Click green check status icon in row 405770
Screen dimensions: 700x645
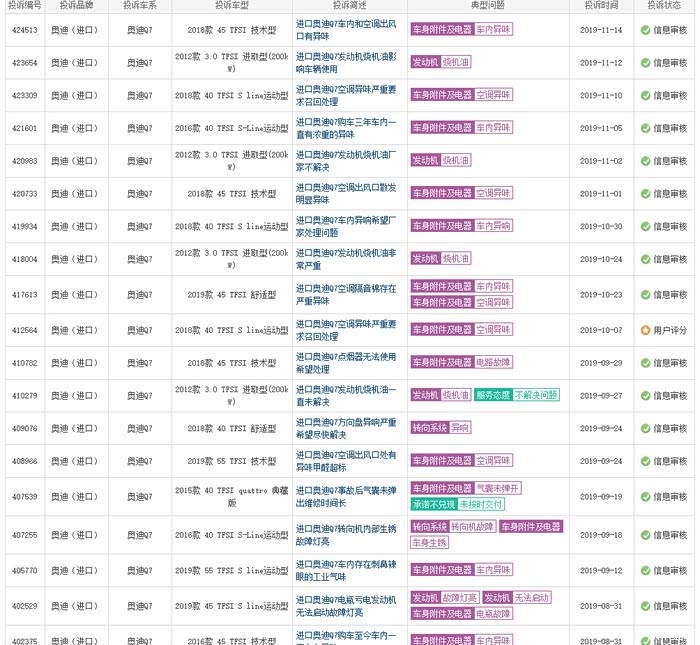tap(645, 570)
